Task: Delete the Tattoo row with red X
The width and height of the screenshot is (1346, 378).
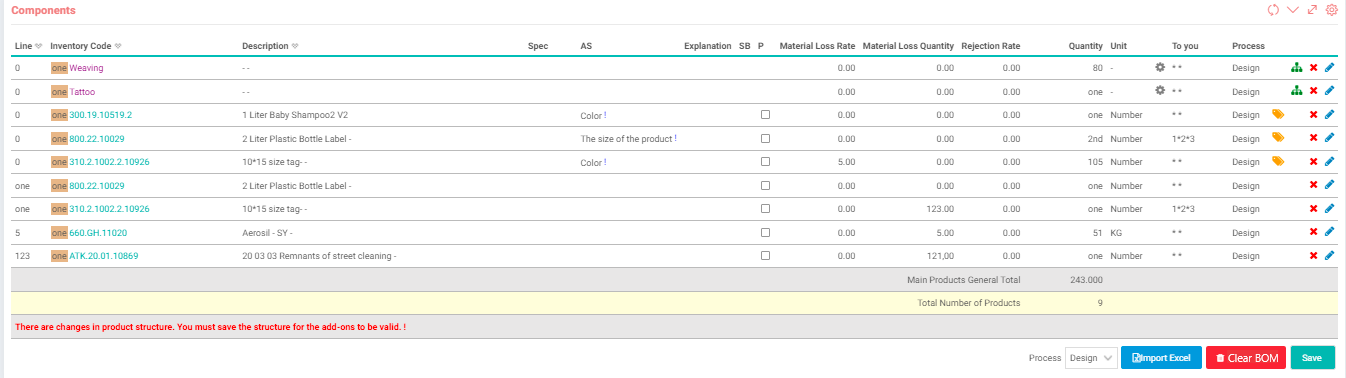Action: coord(1313,91)
